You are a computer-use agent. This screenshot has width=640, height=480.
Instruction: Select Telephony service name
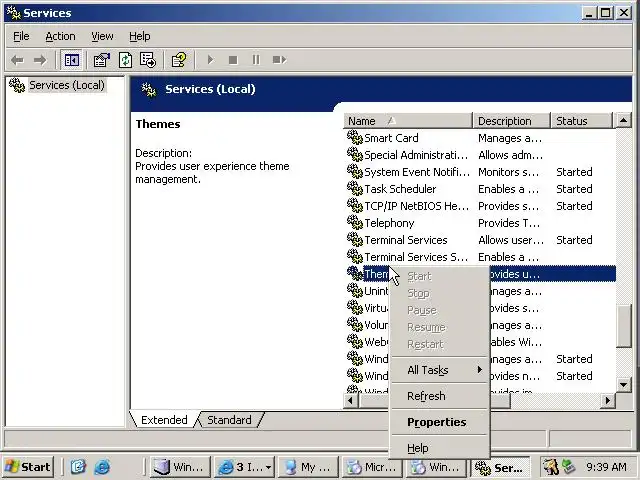(389, 223)
